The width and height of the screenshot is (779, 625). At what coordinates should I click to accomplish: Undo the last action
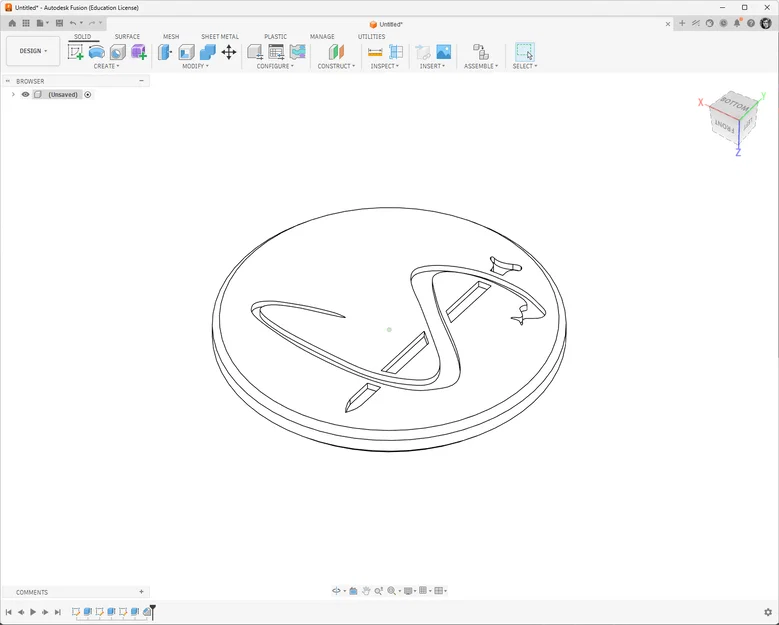coord(73,23)
